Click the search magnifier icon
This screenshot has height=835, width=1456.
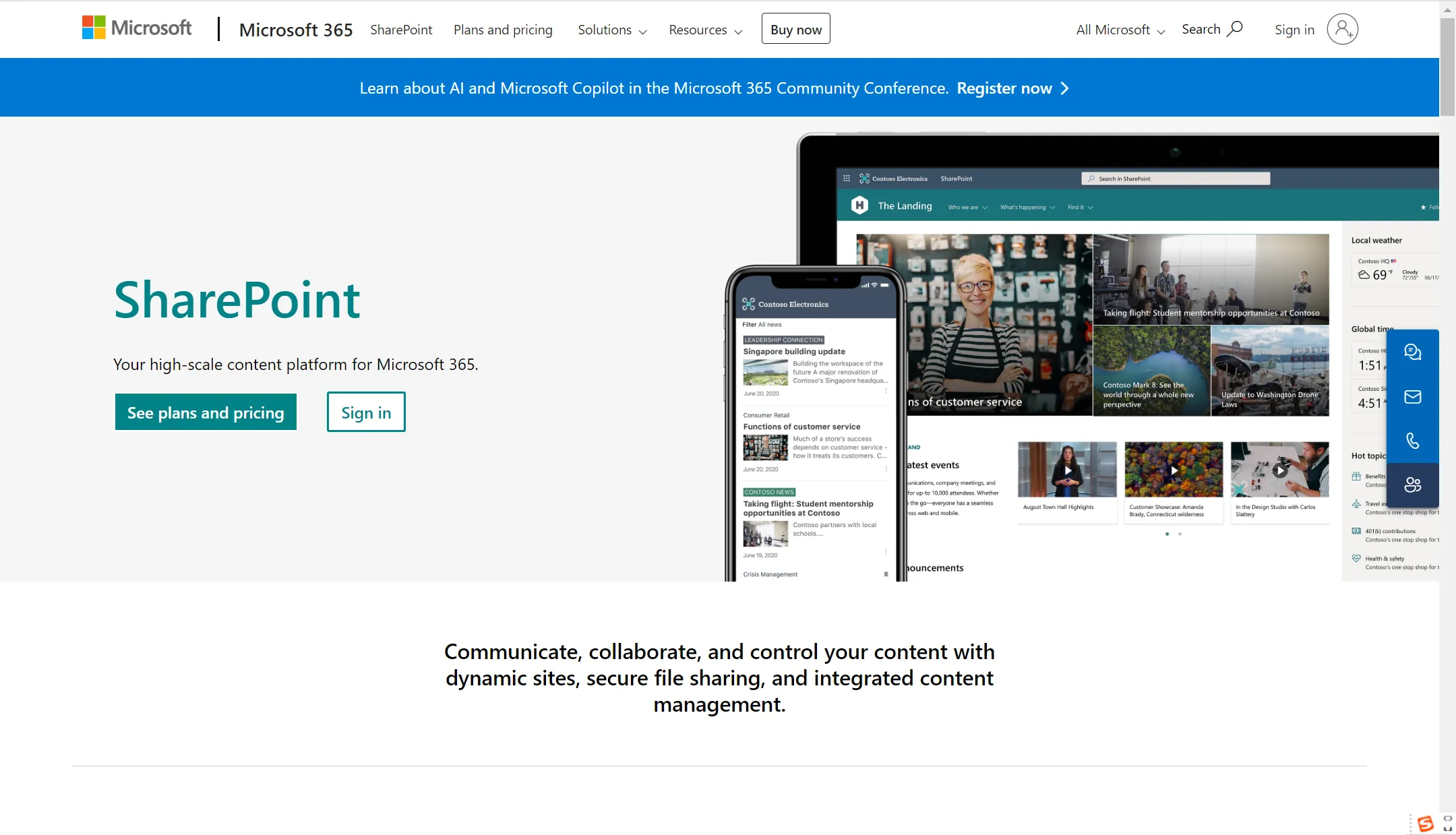point(1234,29)
